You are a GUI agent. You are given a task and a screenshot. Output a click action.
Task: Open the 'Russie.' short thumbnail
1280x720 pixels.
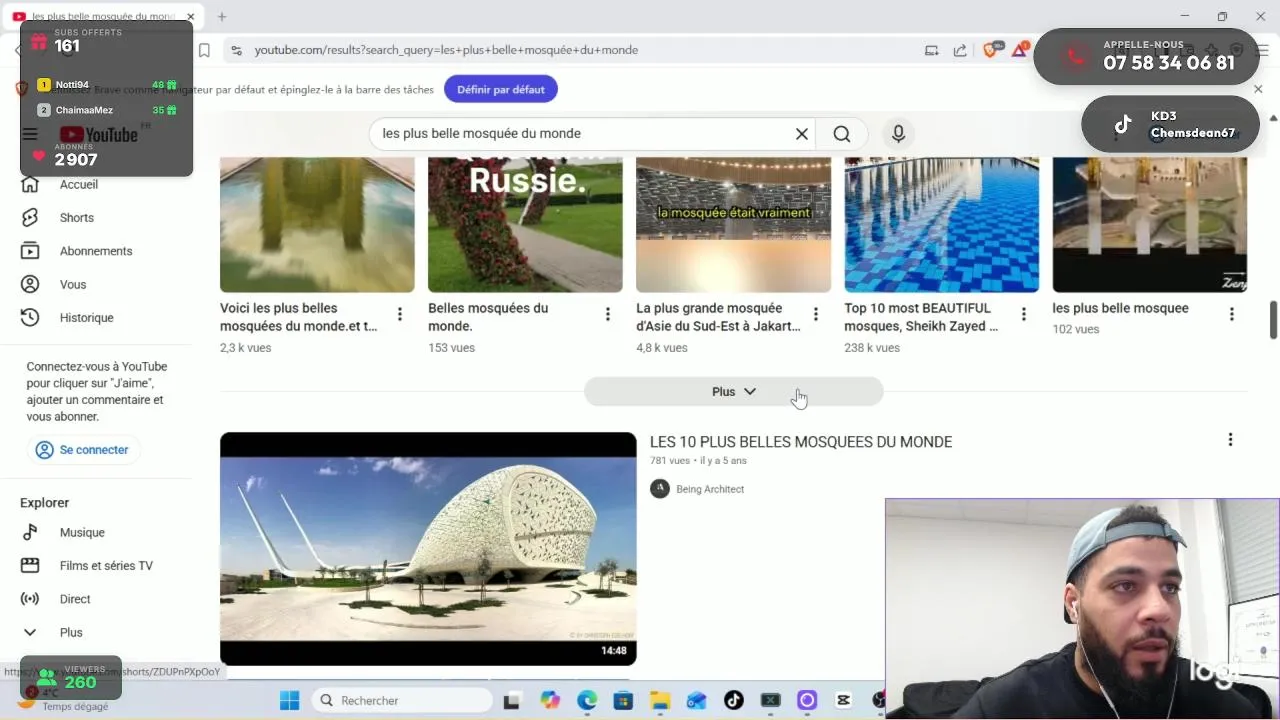tap(525, 224)
